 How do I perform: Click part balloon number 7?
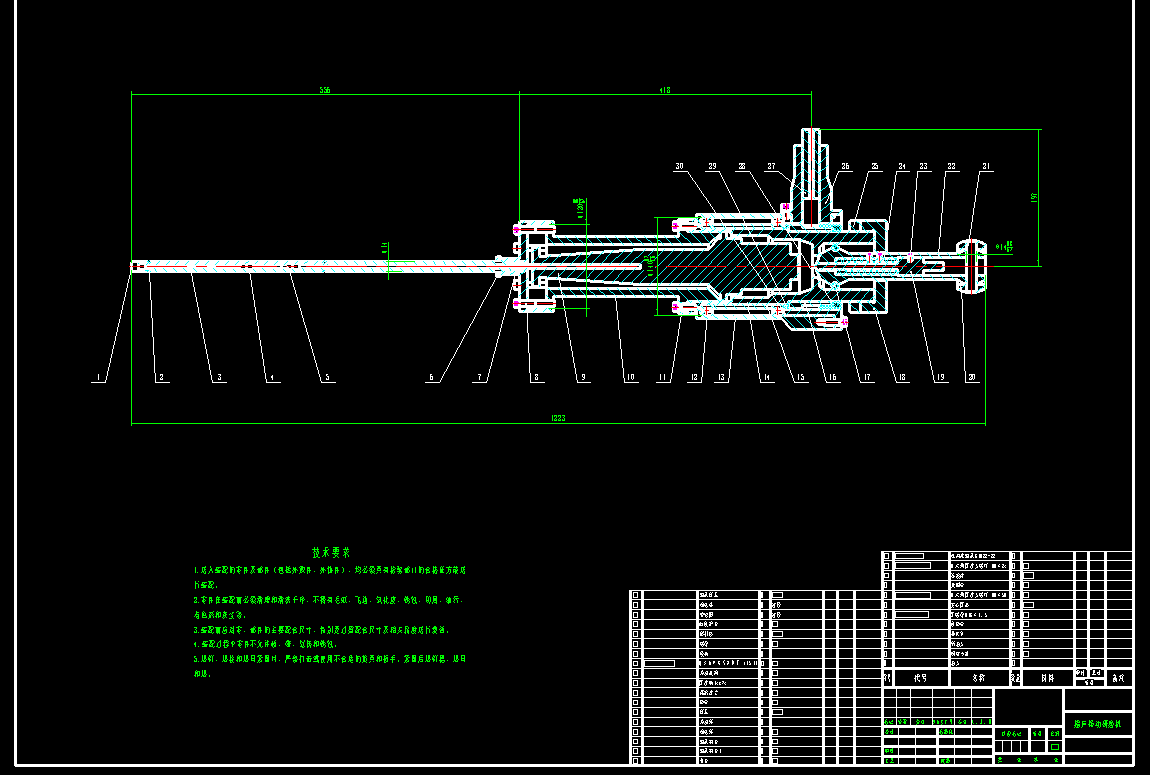point(480,378)
